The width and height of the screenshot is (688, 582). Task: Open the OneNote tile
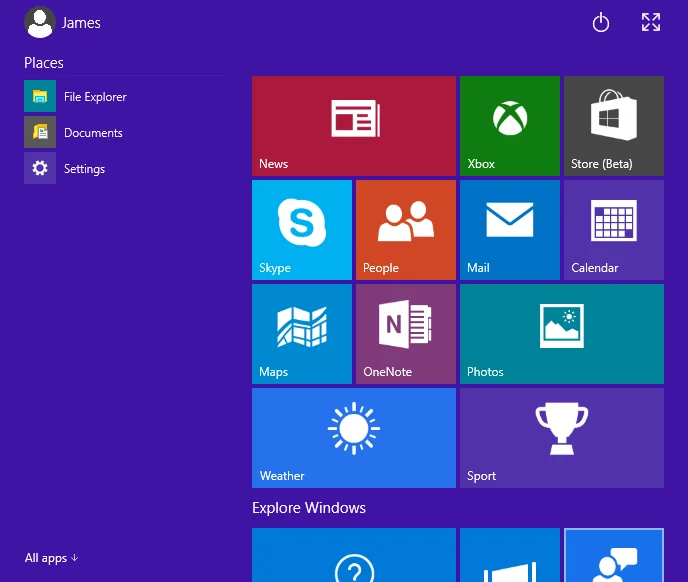coord(406,334)
